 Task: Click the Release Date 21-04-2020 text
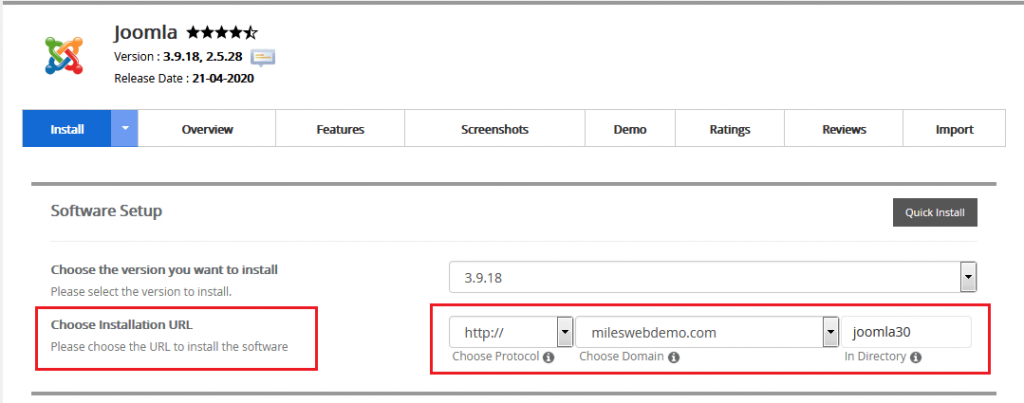click(184, 79)
